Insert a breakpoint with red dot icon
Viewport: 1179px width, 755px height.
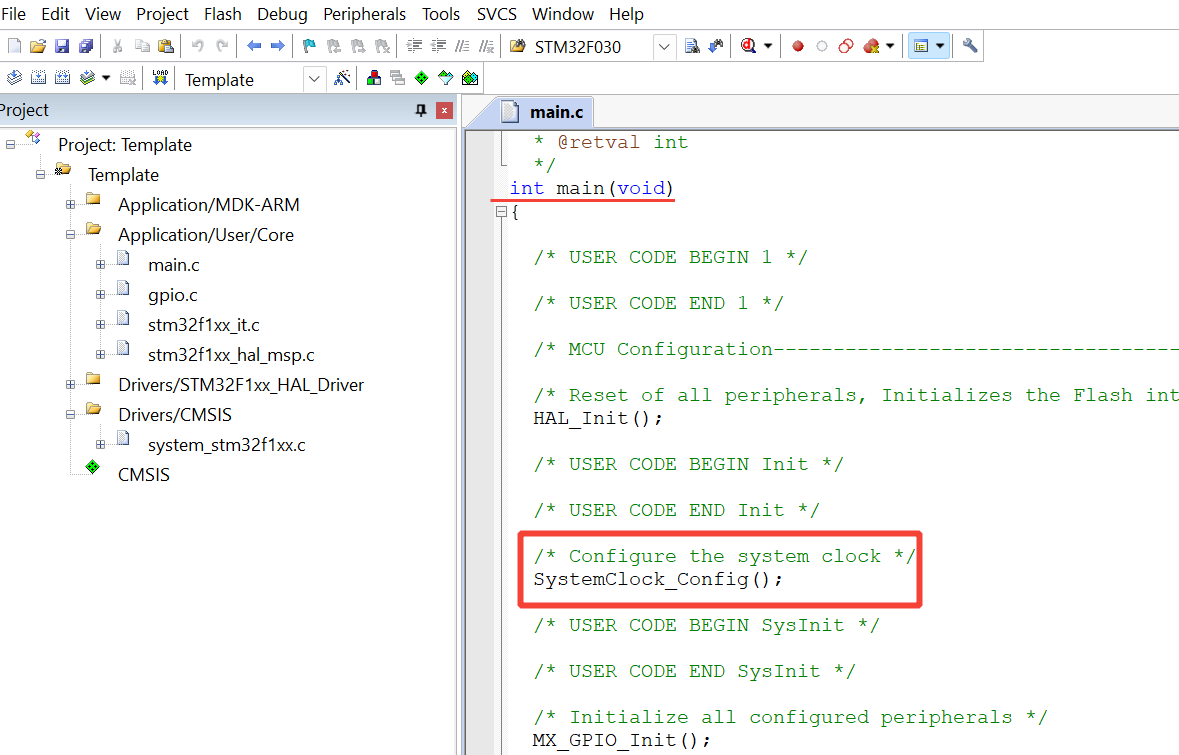[798, 46]
